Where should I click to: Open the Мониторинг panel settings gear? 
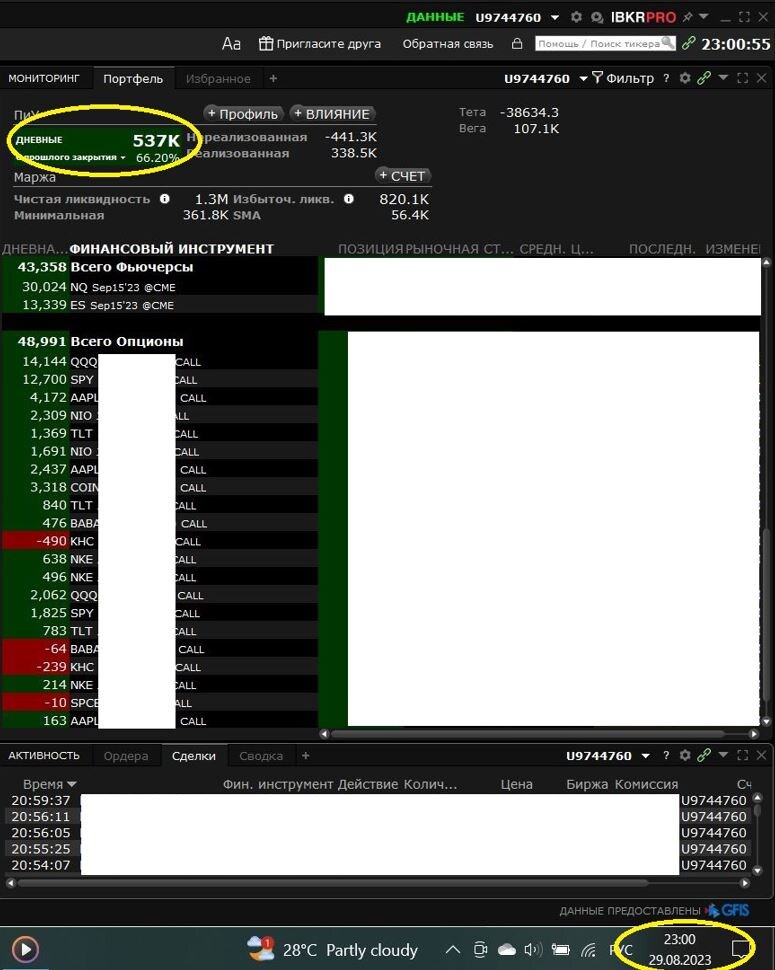[685, 78]
